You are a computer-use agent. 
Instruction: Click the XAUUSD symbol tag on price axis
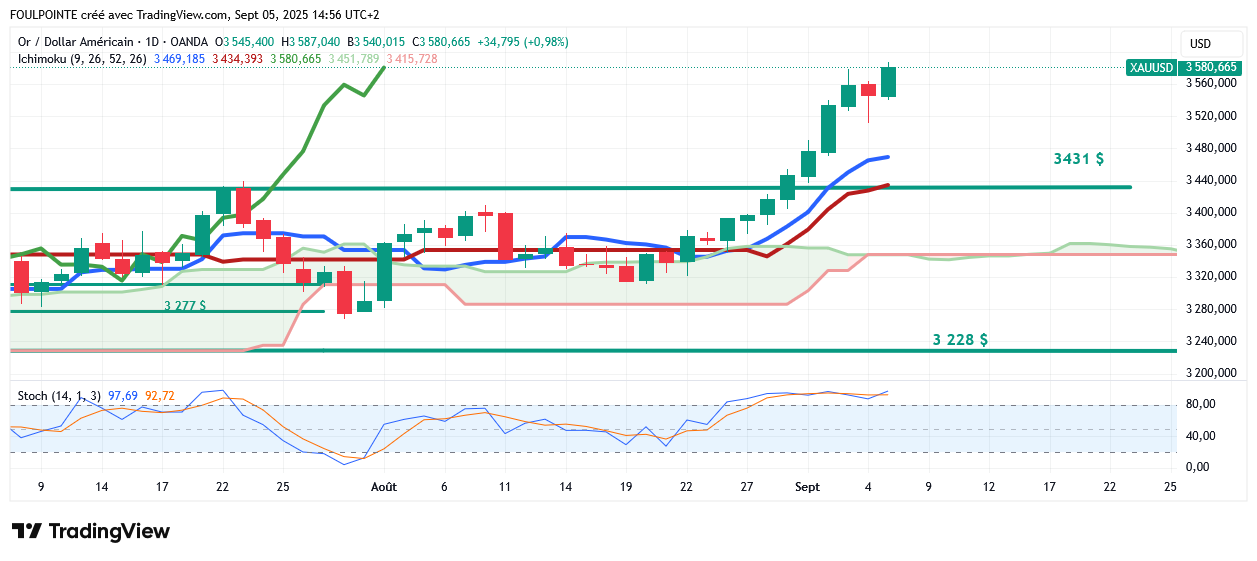click(x=1151, y=68)
